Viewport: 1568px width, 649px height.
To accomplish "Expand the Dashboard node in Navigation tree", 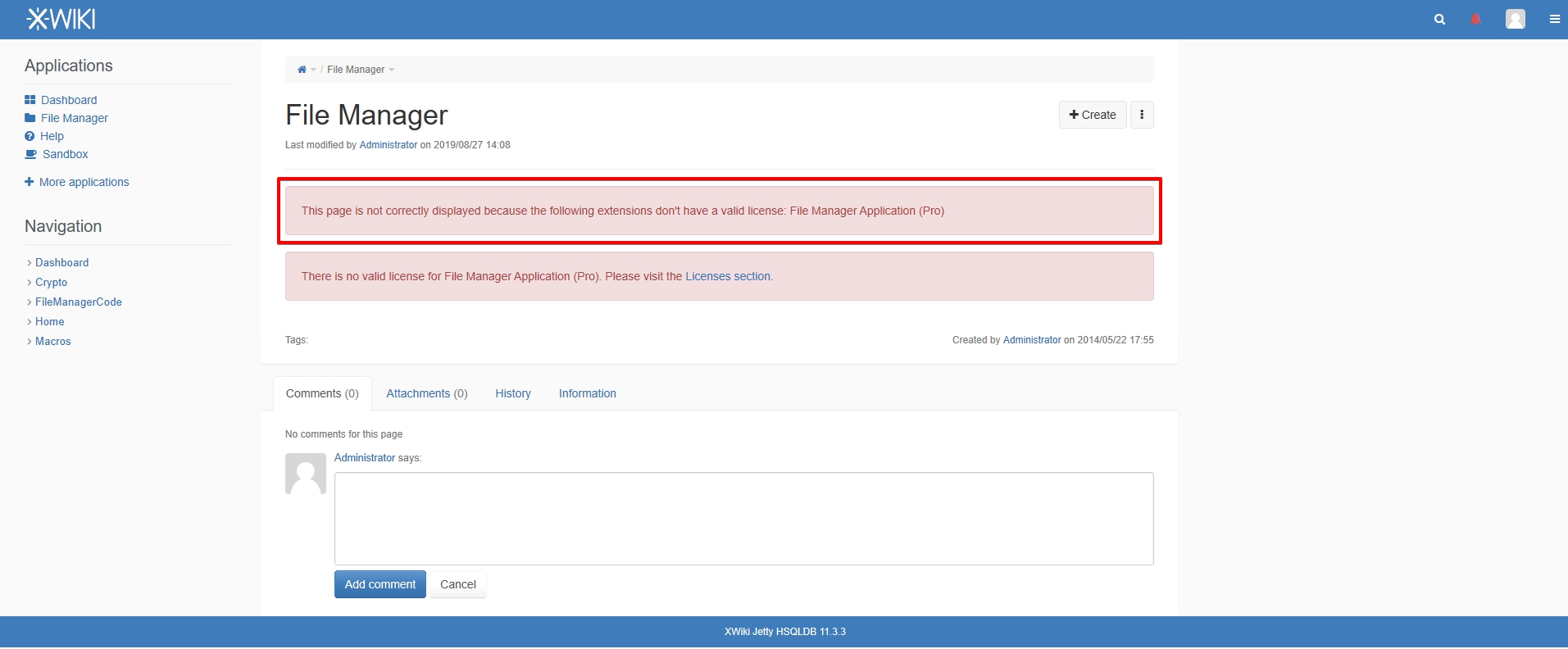I will pyautogui.click(x=30, y=263).
